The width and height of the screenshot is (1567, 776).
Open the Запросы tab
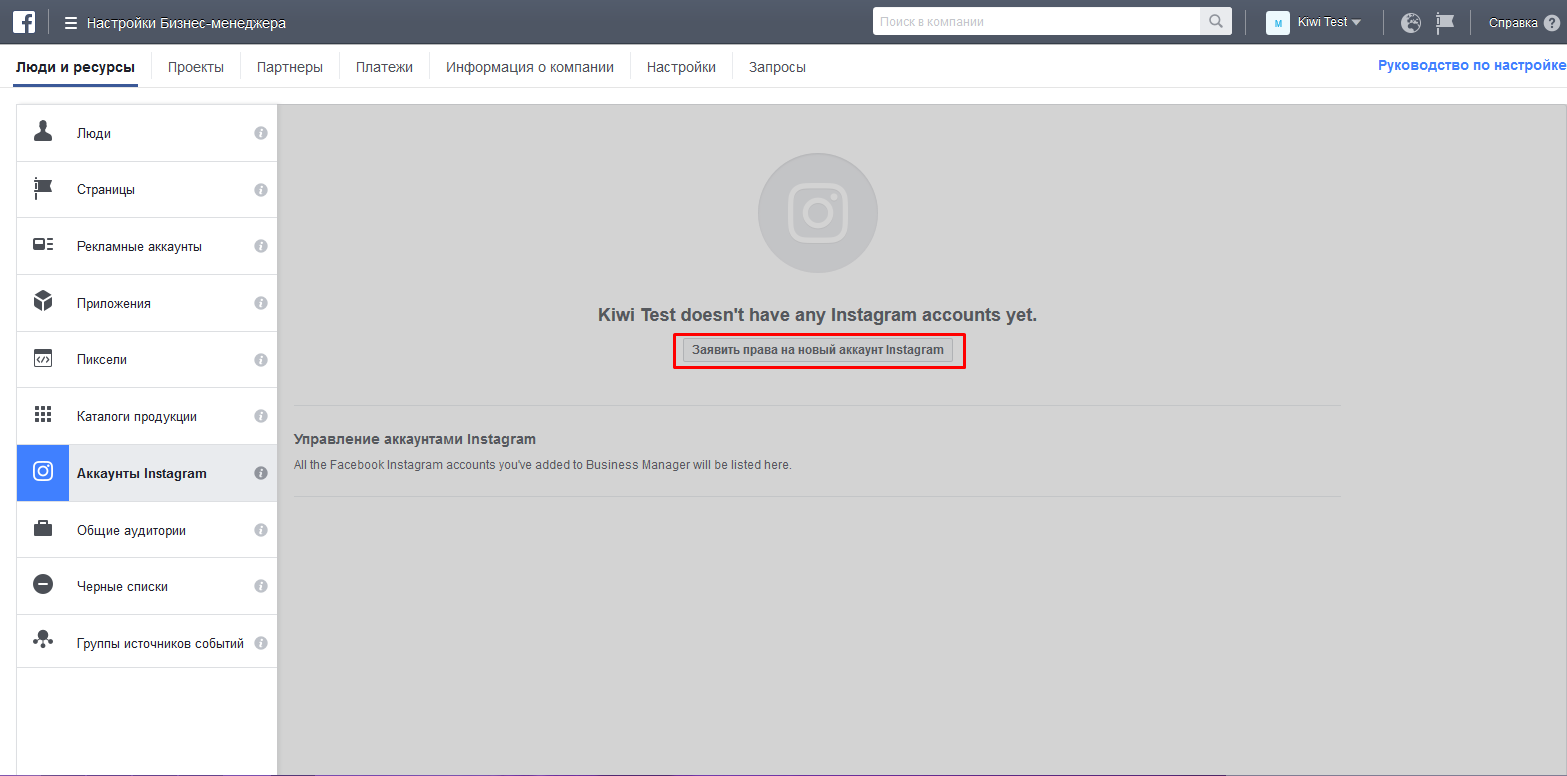click(x=777, y=67)
